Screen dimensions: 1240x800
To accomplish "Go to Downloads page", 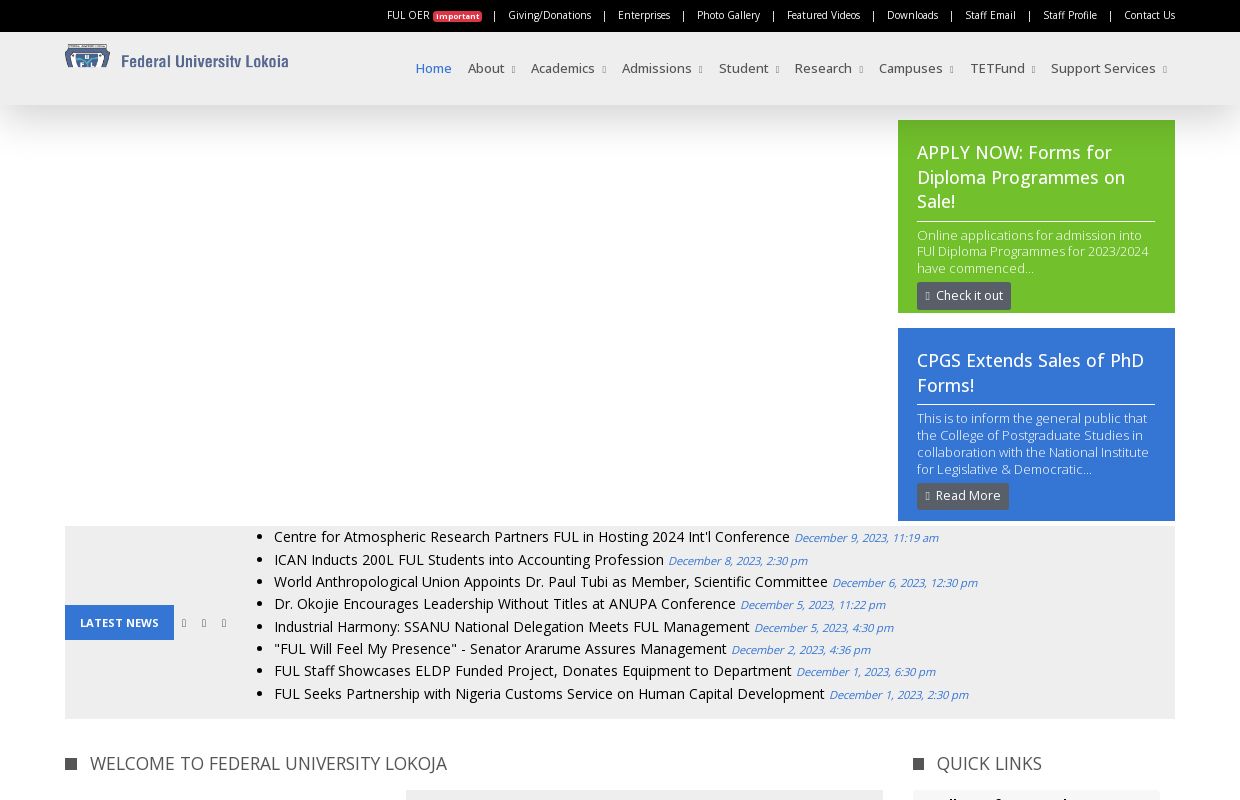I will [x=912, y=15].
